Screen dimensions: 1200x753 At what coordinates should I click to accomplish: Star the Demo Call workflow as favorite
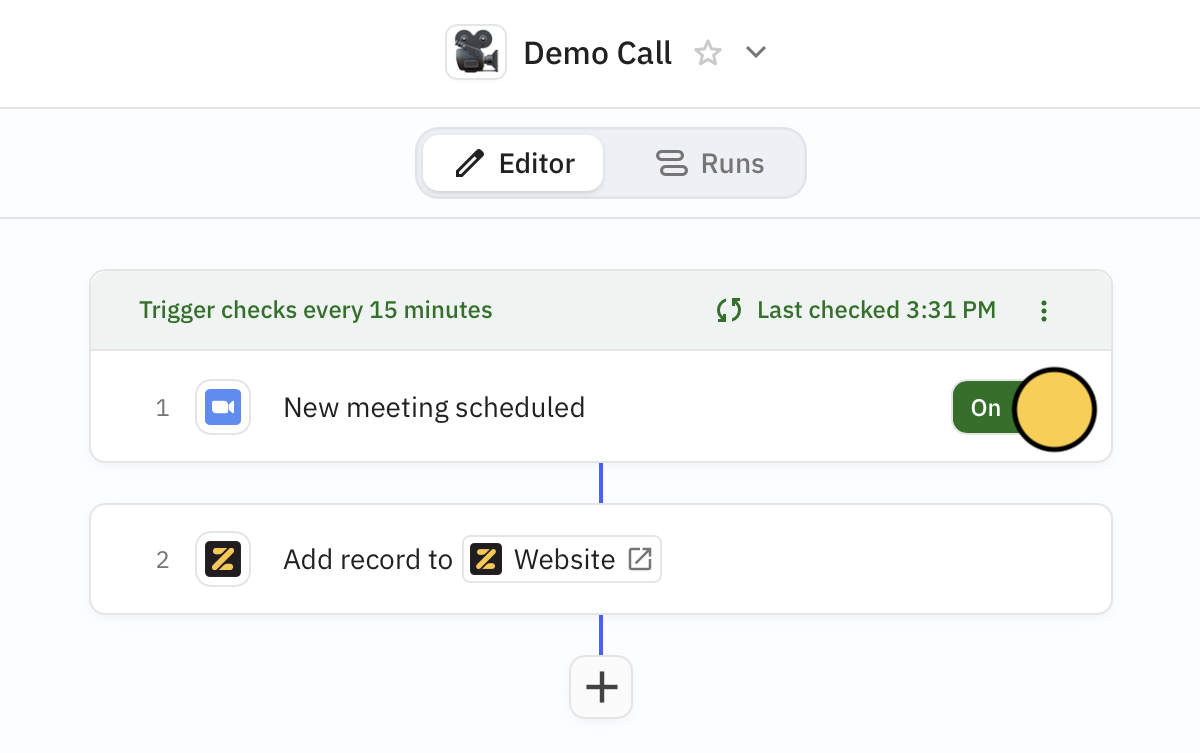pyautogui.click(x=708, y=53)
